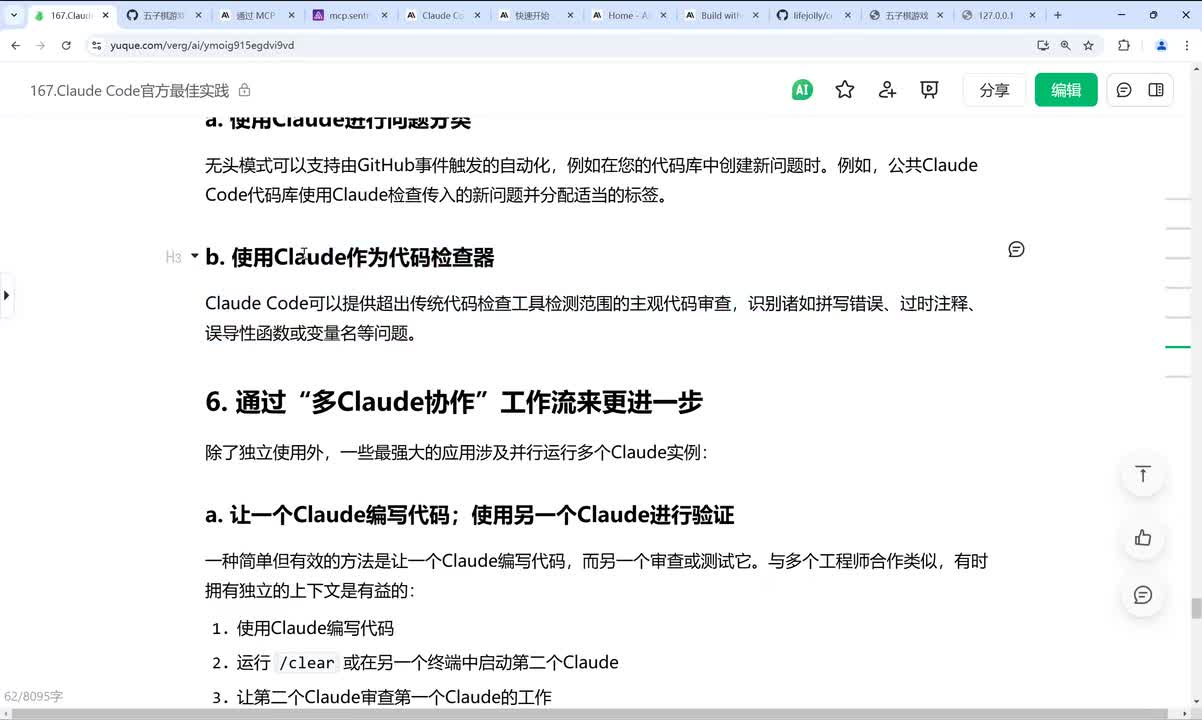Click document title '167.Claude Code官方最佳实践'
The height and width of the screenshot is (720, 1202).
pos(129,91)
